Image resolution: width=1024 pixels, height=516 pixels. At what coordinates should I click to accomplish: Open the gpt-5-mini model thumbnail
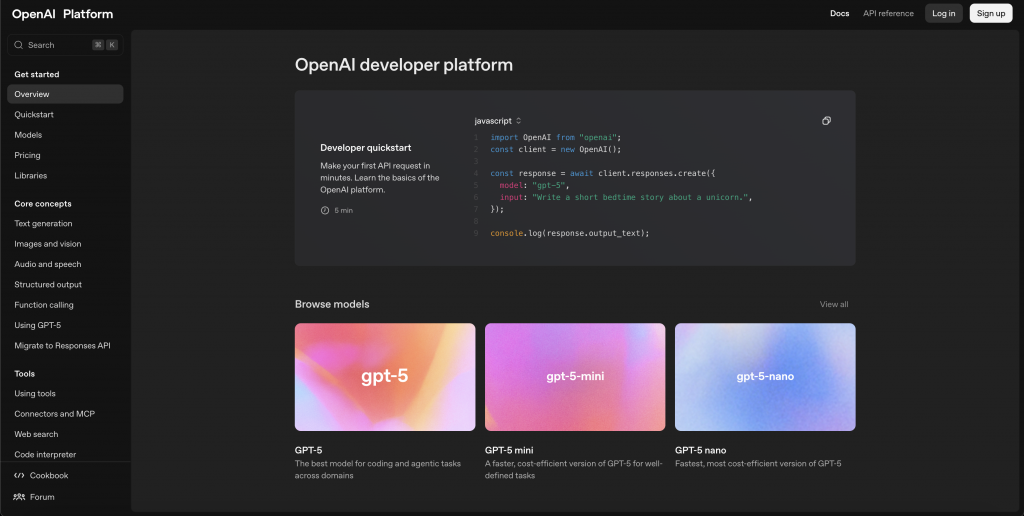coord(575,377)
